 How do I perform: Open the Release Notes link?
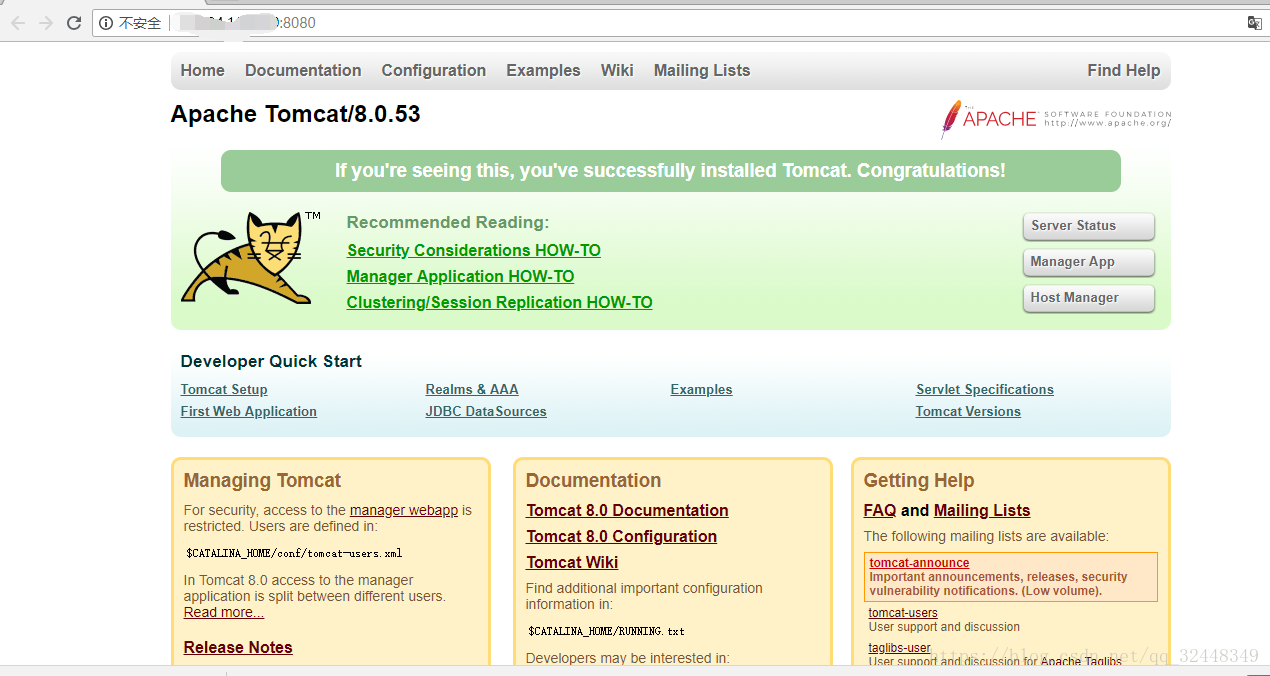coord(238,647)
